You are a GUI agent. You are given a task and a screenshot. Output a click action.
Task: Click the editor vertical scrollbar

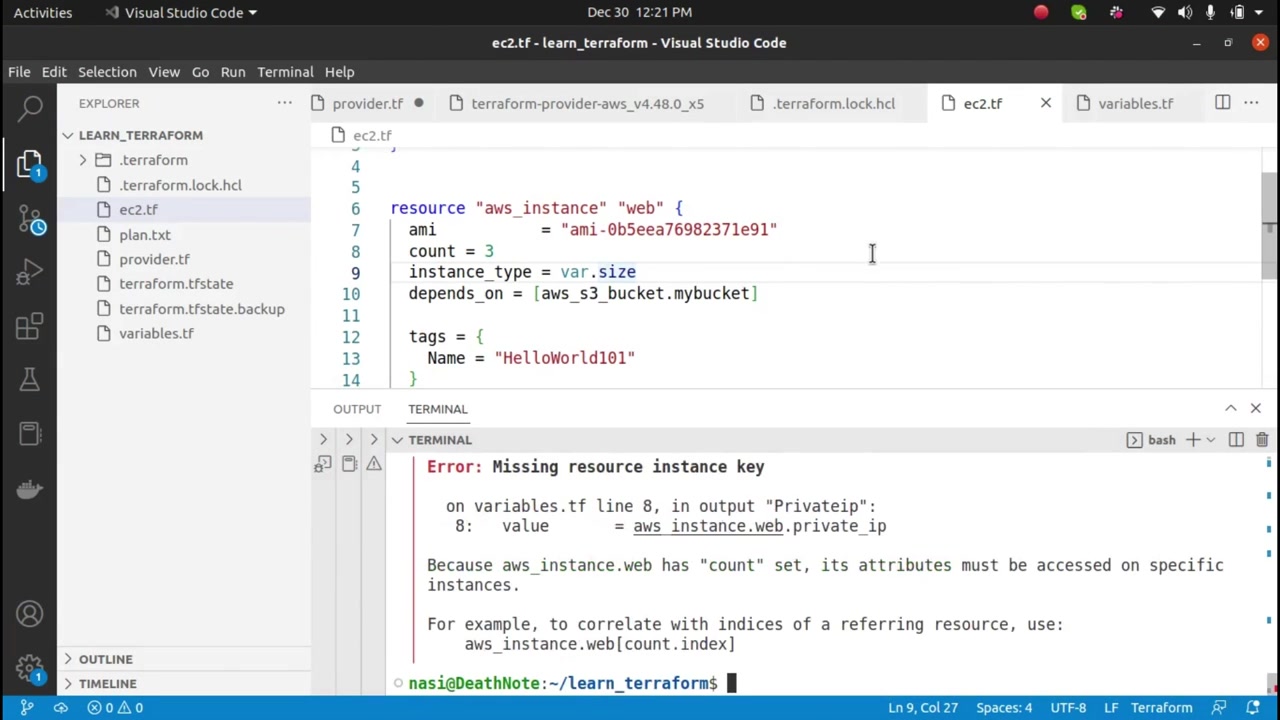coord(1269,225)
